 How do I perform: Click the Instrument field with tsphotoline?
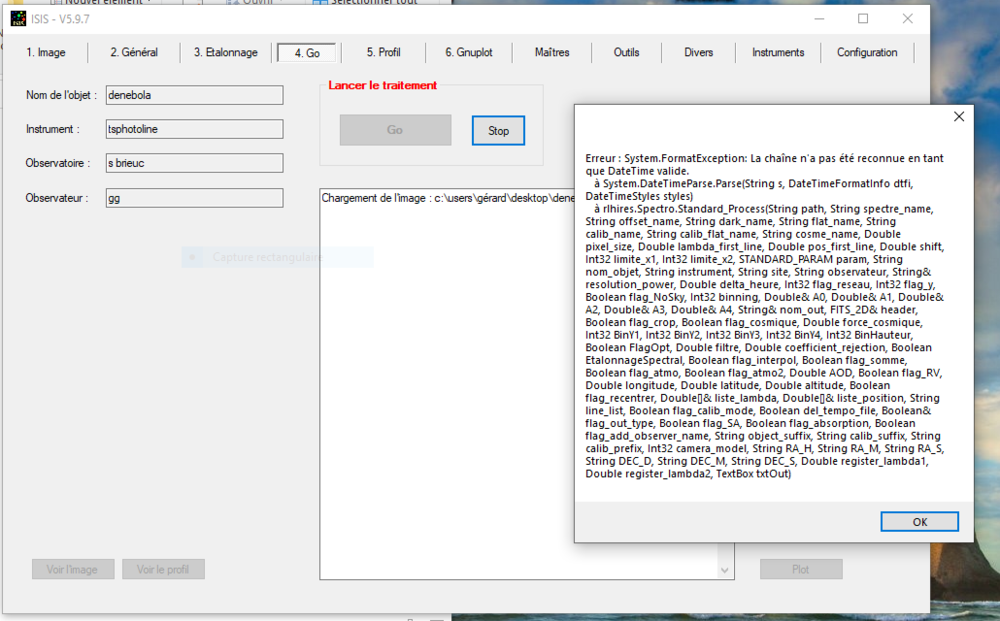click(195, 129)
